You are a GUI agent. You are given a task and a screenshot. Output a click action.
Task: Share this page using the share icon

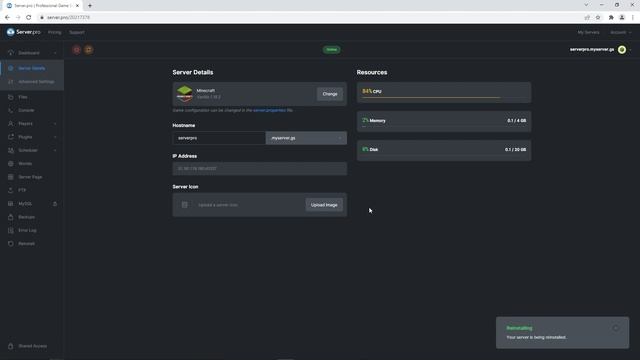click(x=587, y=18)
